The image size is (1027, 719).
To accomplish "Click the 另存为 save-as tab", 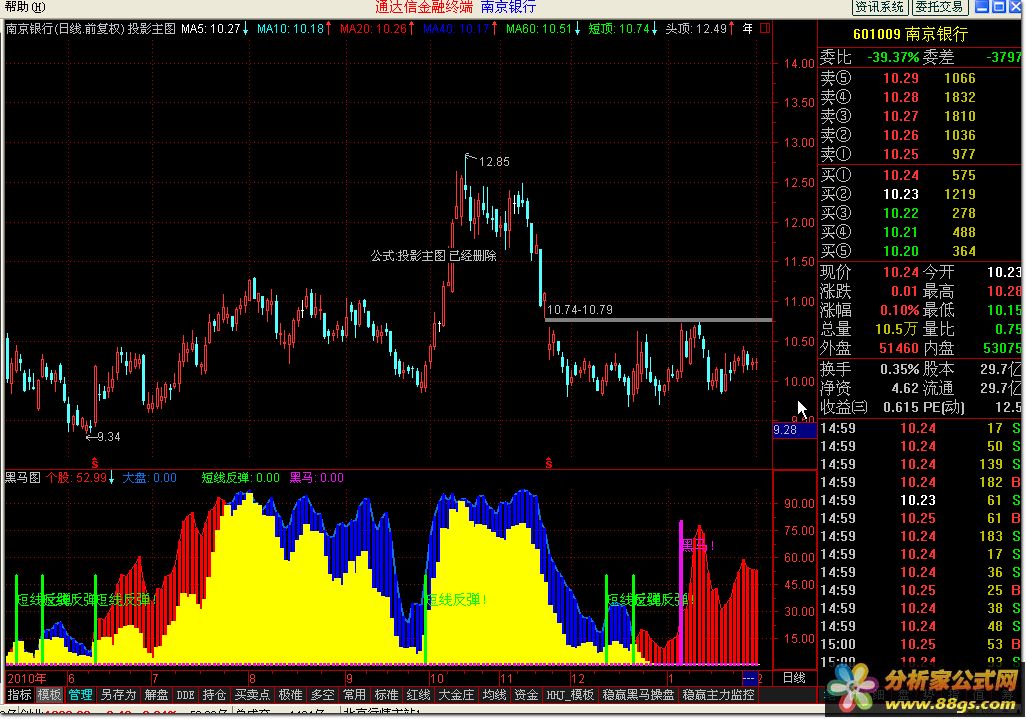I will click(118, 695).
